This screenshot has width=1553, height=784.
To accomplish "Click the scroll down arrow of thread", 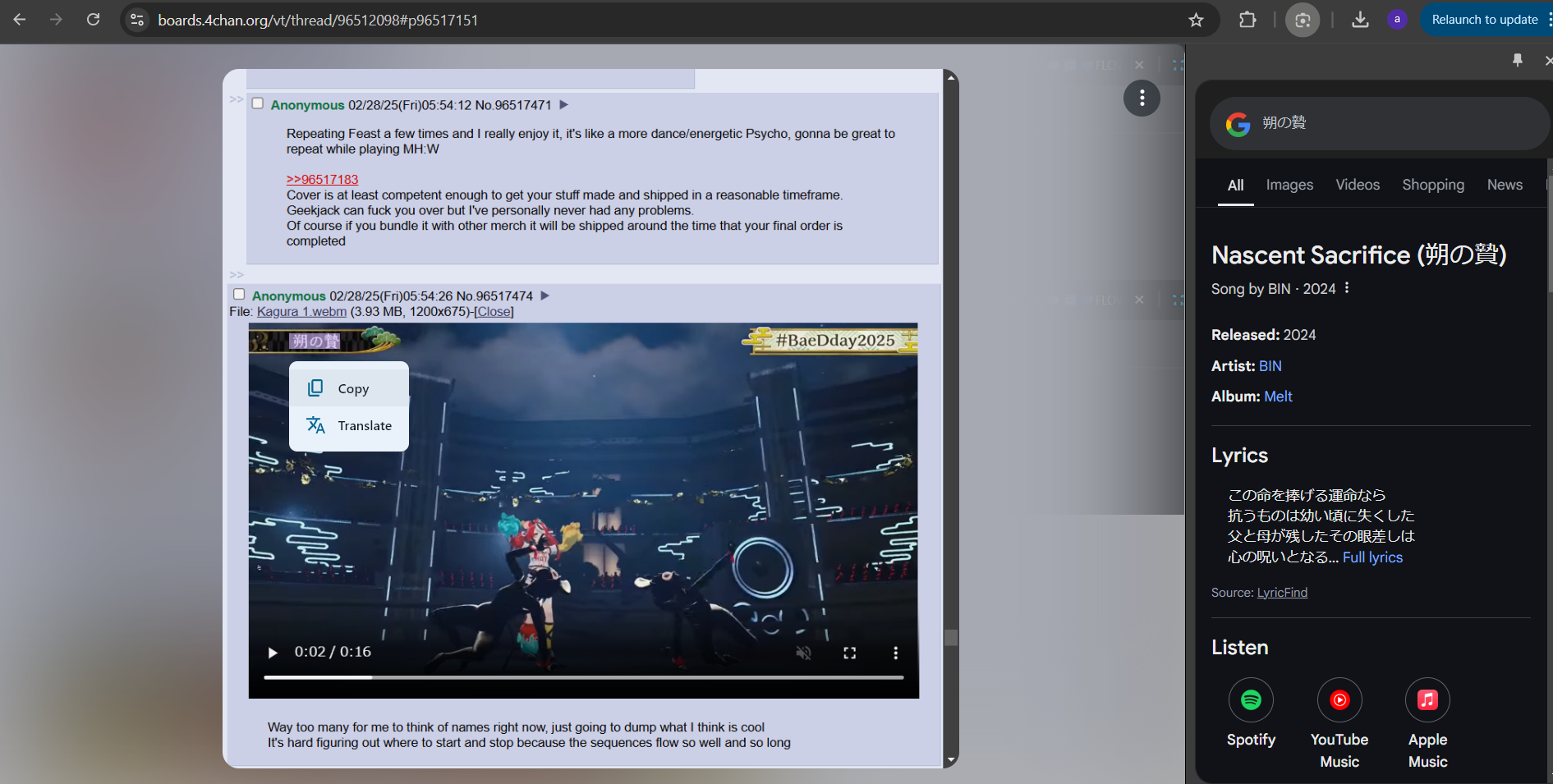I will coord(951,760).
